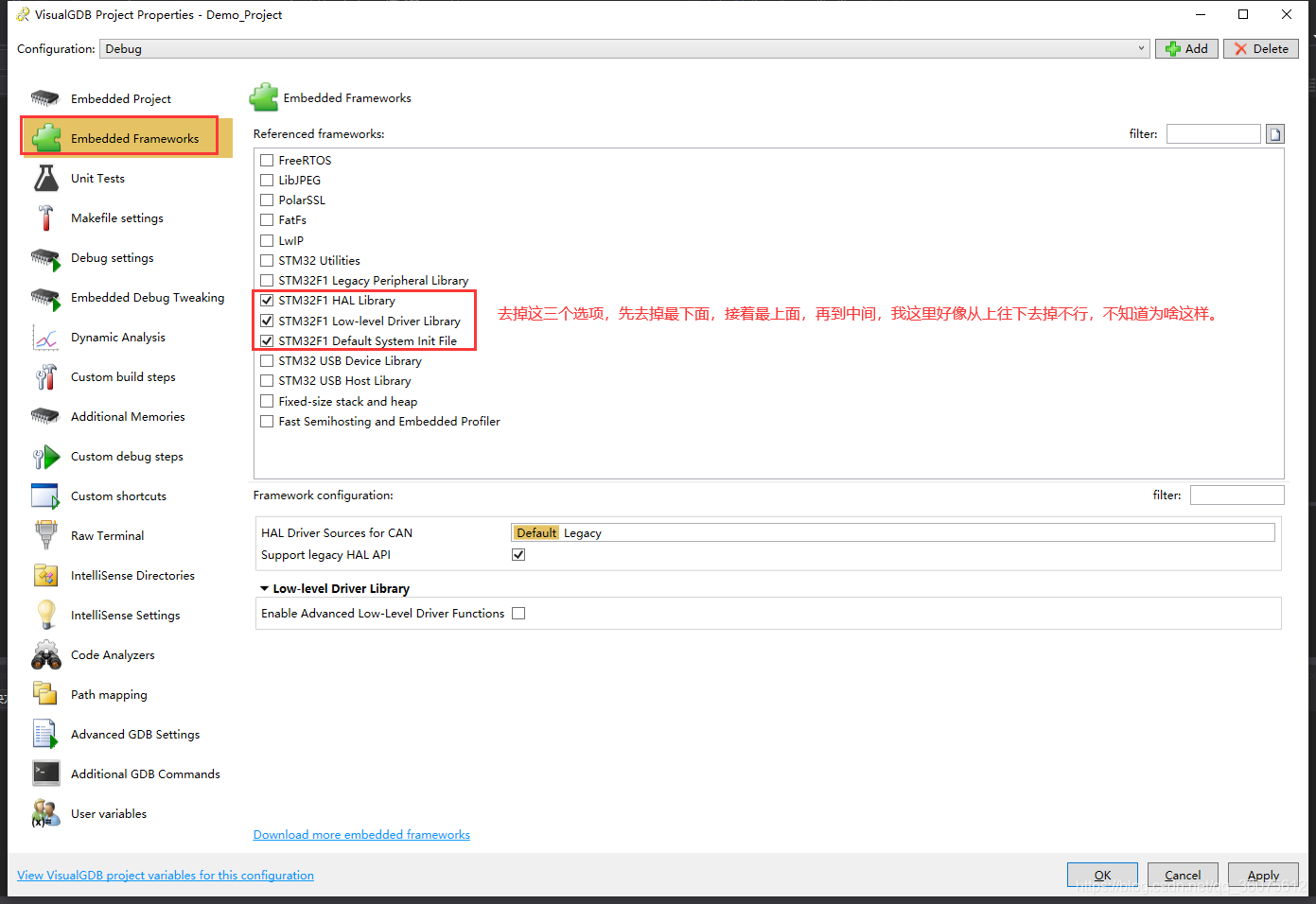Click the Makefile settings tool icon
Viewport: 1316px width, 904px height.
pyautogui.click(x=45, y=217)
